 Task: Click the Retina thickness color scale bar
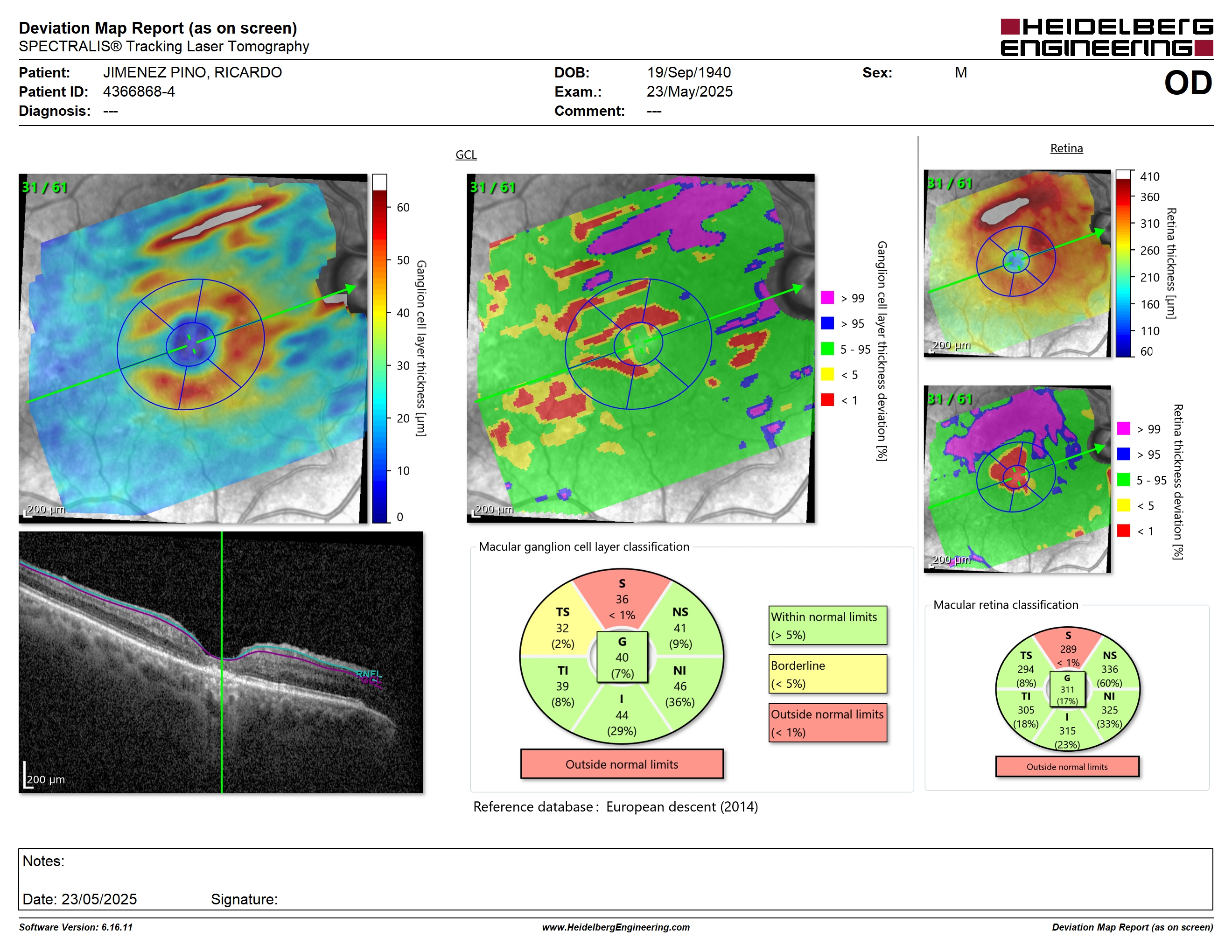[1123, 263]
